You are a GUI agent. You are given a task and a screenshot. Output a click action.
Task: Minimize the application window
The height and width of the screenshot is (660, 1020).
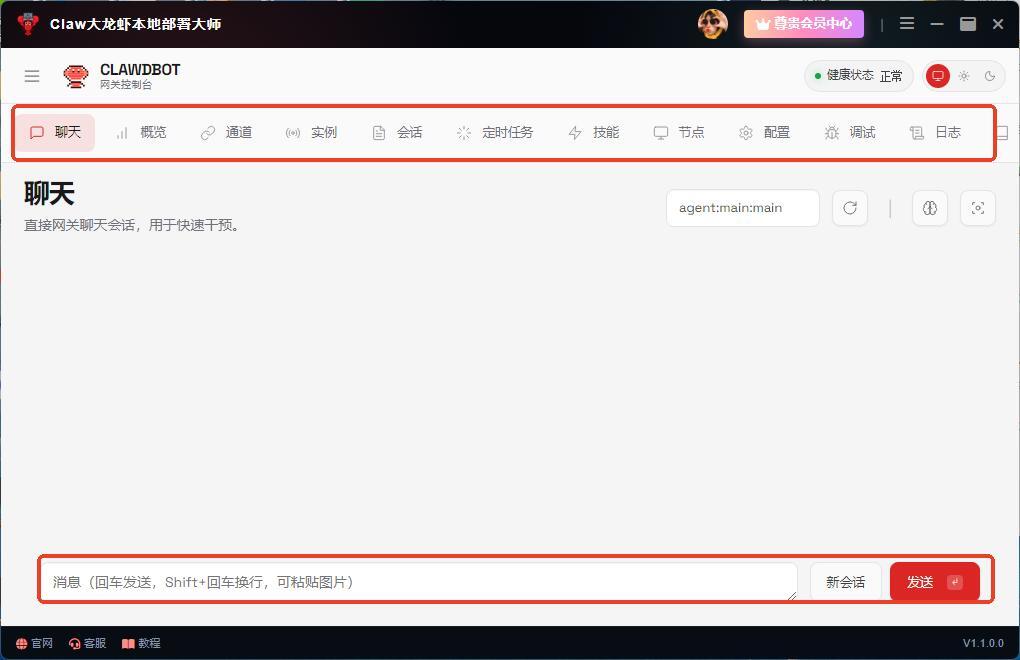tap(937, 24)
